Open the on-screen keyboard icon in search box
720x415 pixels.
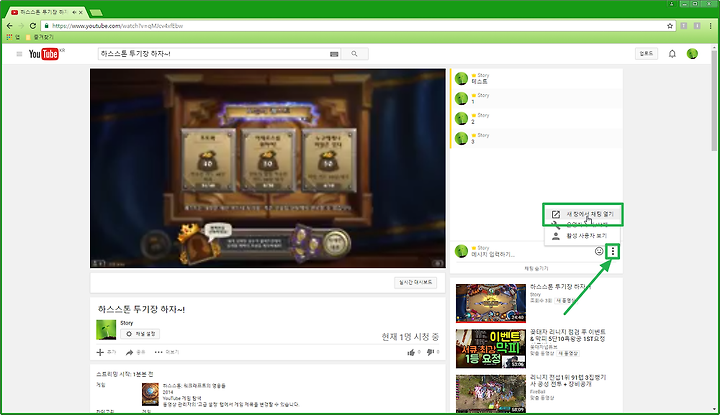coord(334,54)
